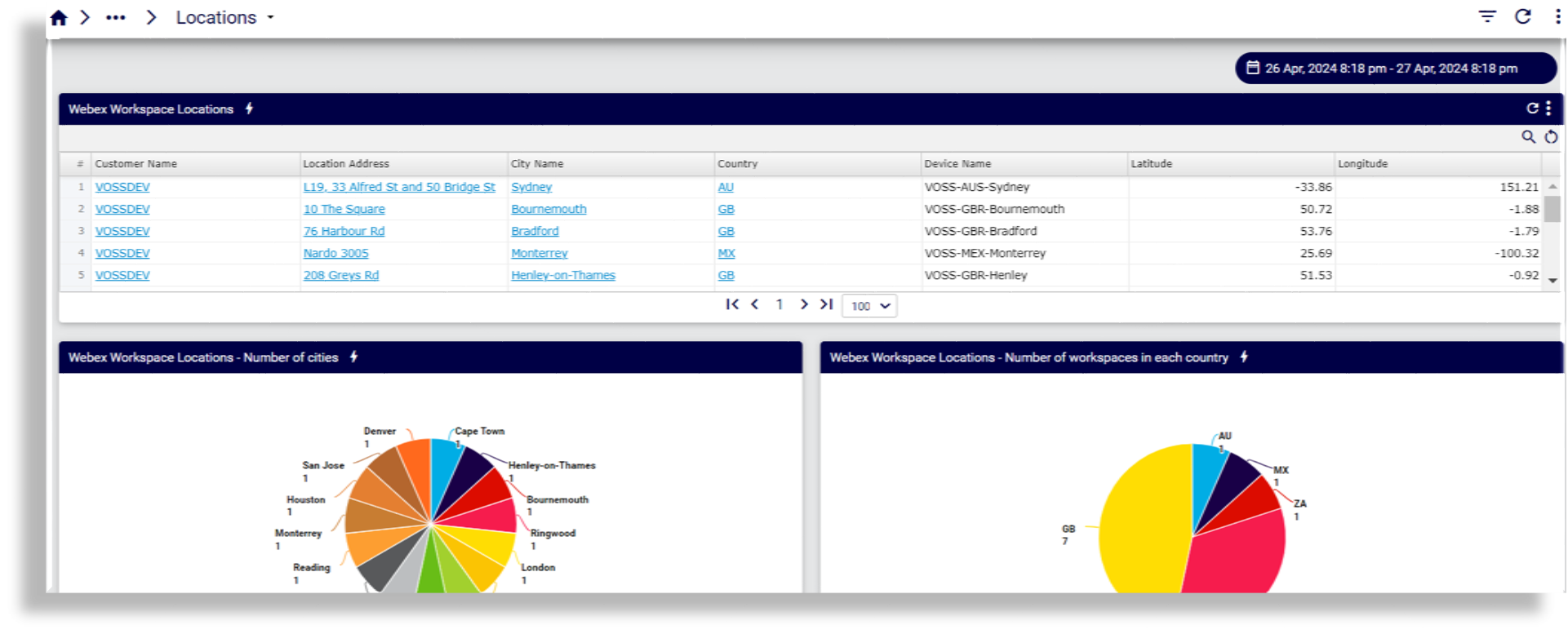Viewport: 1568px width, 634px height.
Task: Sort by Device Name column header
Action: (x=1024, y=164)
